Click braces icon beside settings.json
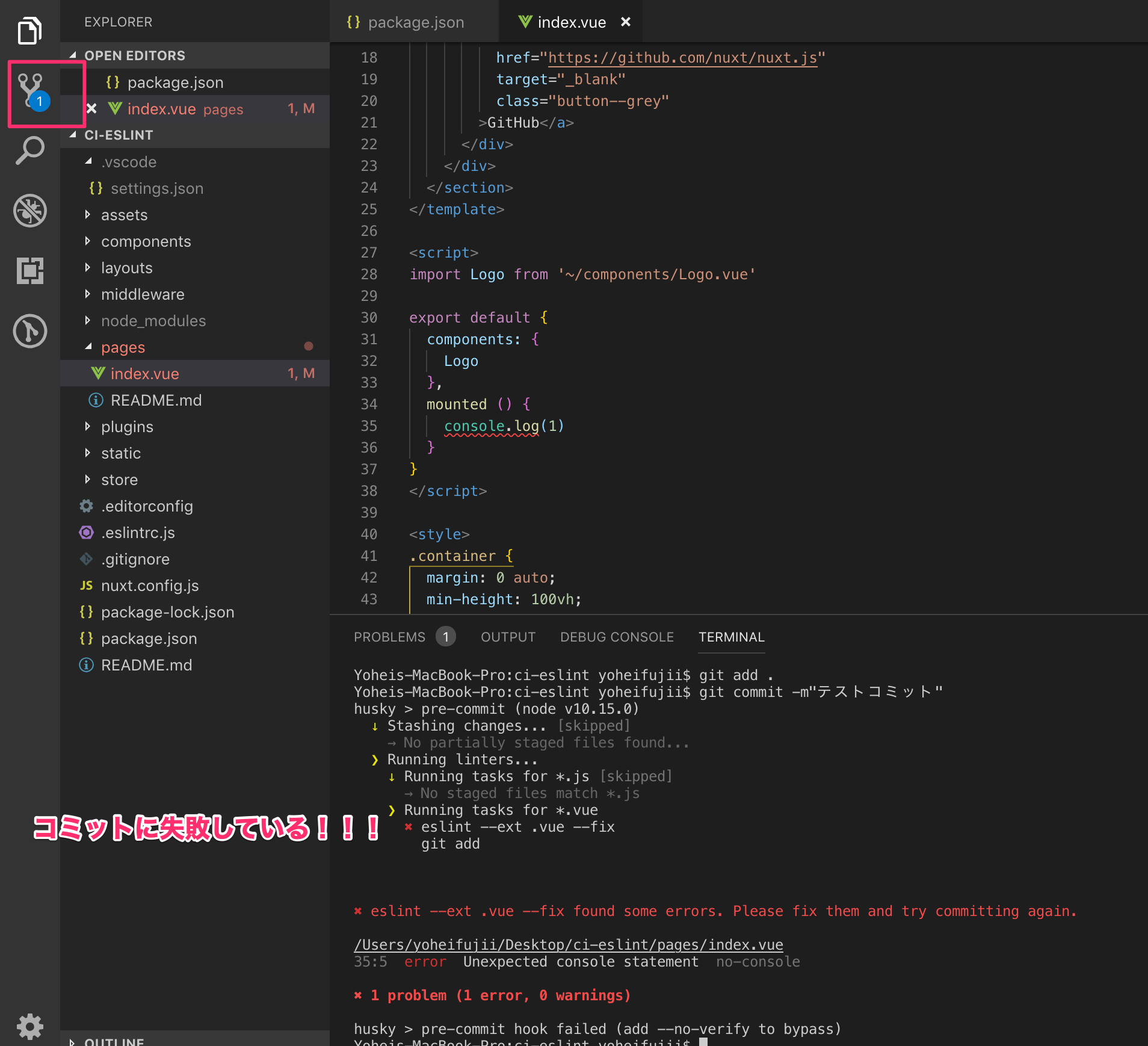This screenshot has height=1046, width=1148. click(96, 188)
